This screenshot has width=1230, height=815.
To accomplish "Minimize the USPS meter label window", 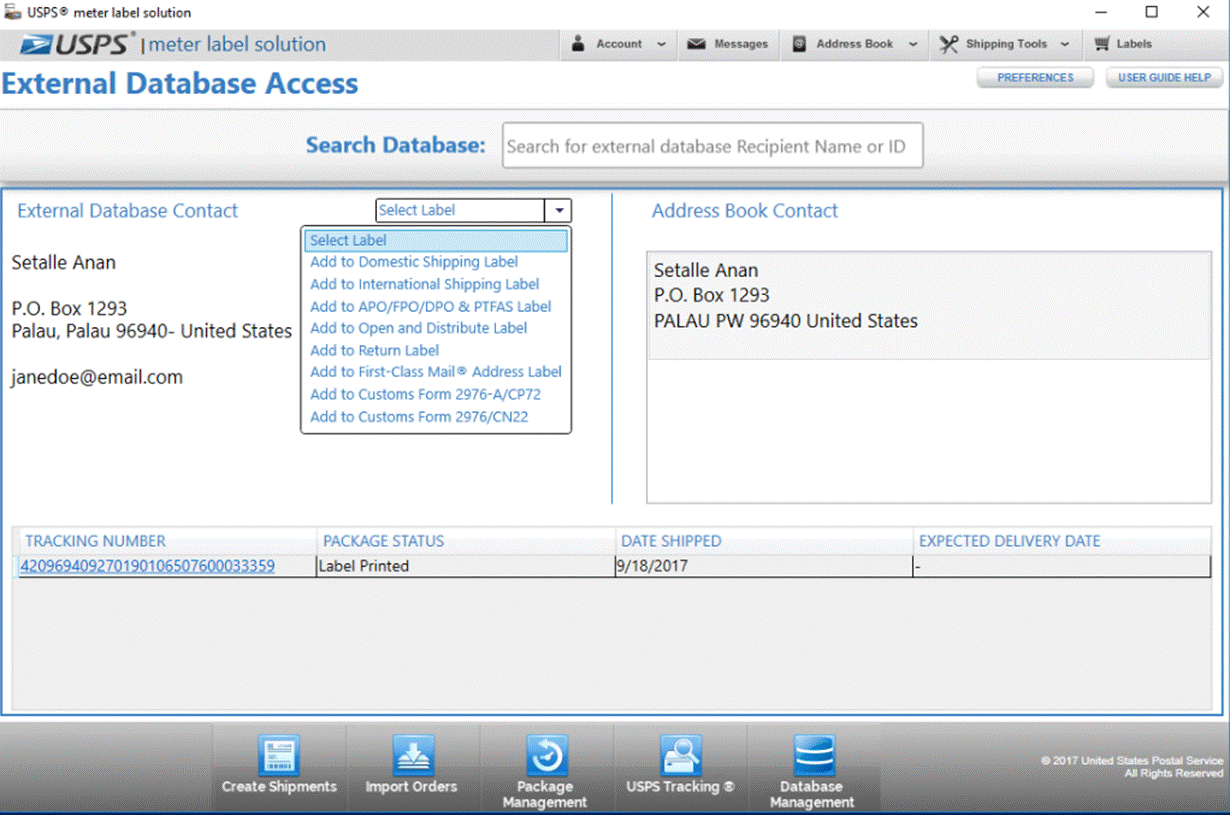I will [1100, 13].
